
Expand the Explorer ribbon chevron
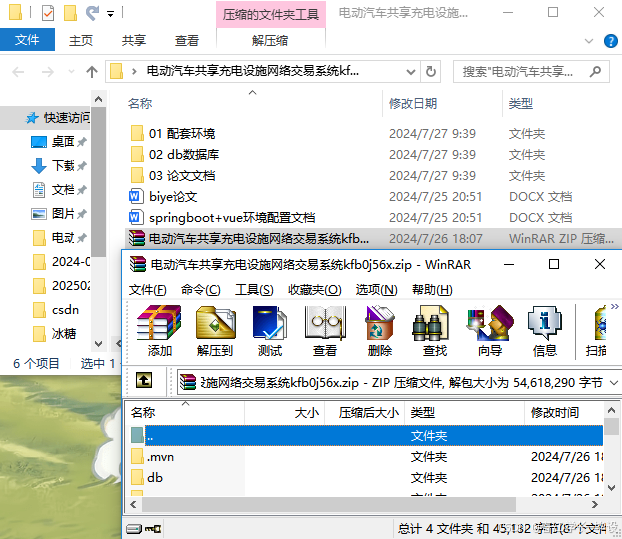589,41
